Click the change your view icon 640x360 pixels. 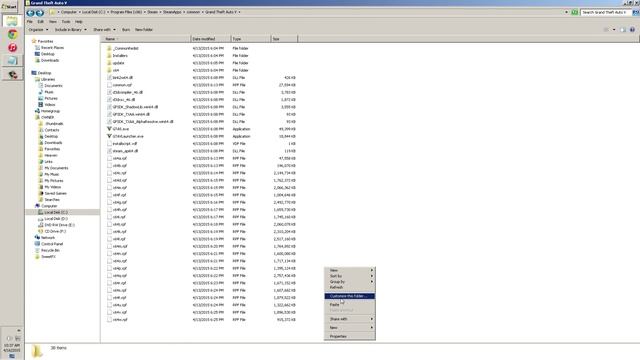point(606,29)
